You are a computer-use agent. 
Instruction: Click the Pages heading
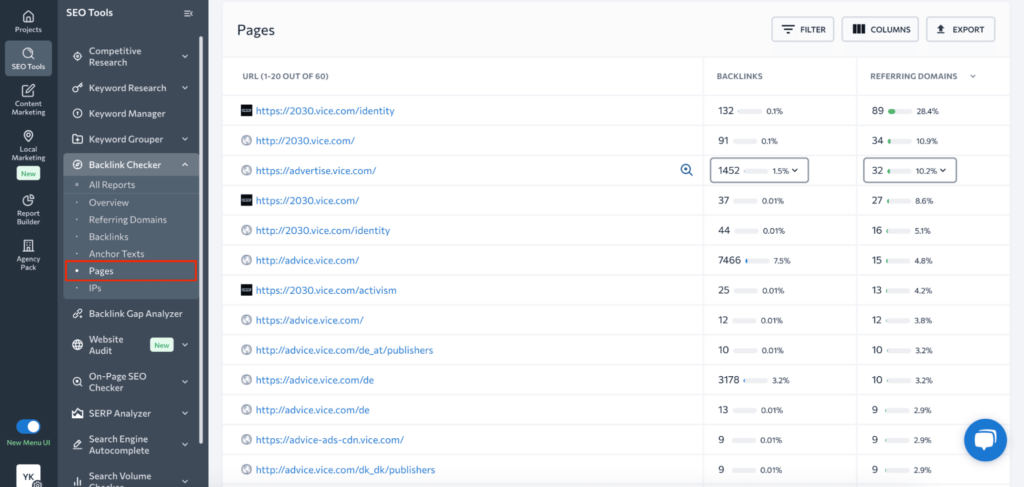click(x=255, y=30)
